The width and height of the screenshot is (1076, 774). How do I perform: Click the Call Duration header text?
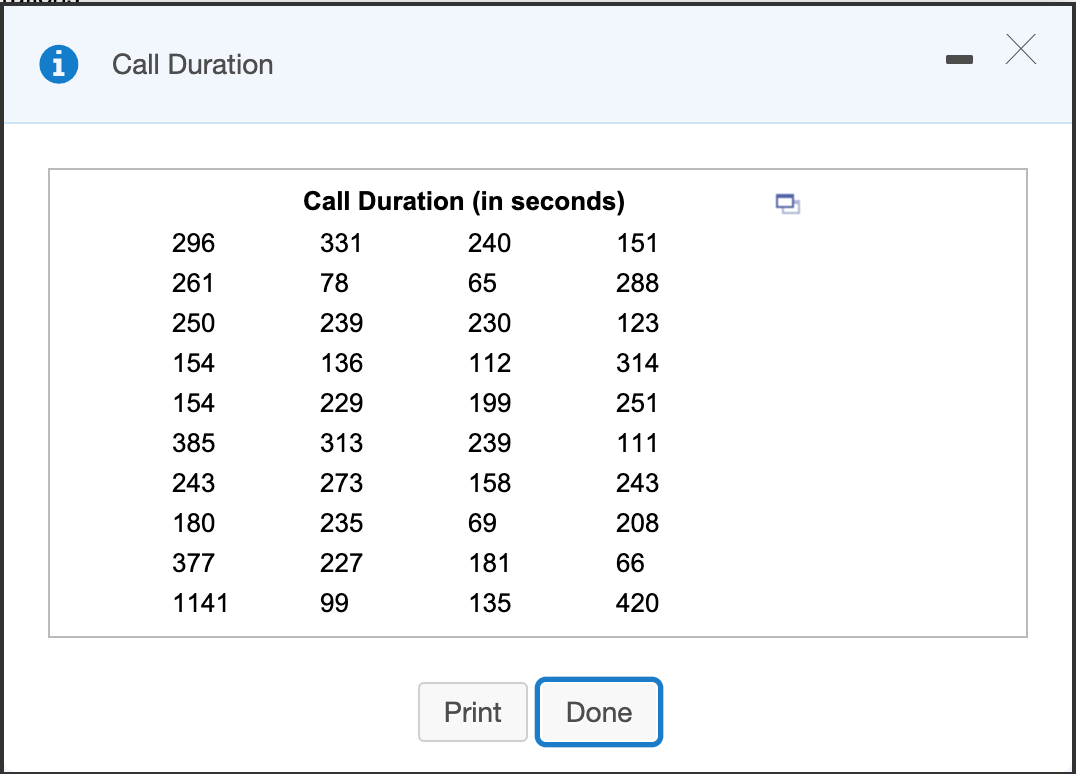[x=192, y=64]
